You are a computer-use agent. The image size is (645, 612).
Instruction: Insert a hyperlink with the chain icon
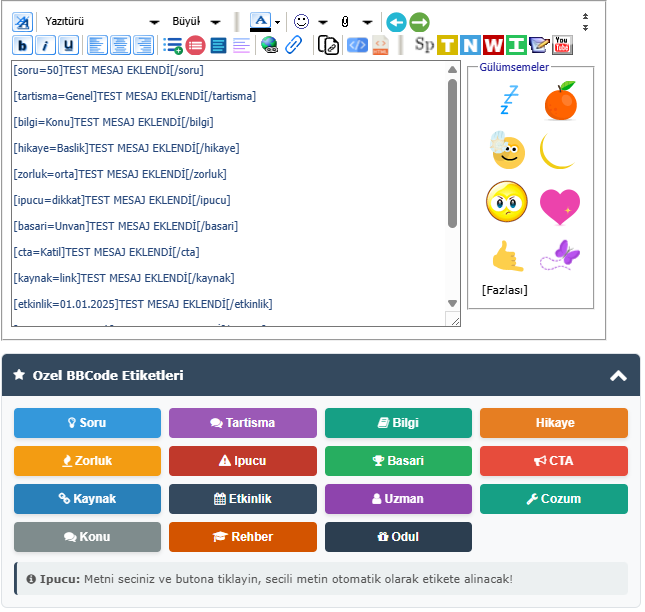(x=293, y=45)
